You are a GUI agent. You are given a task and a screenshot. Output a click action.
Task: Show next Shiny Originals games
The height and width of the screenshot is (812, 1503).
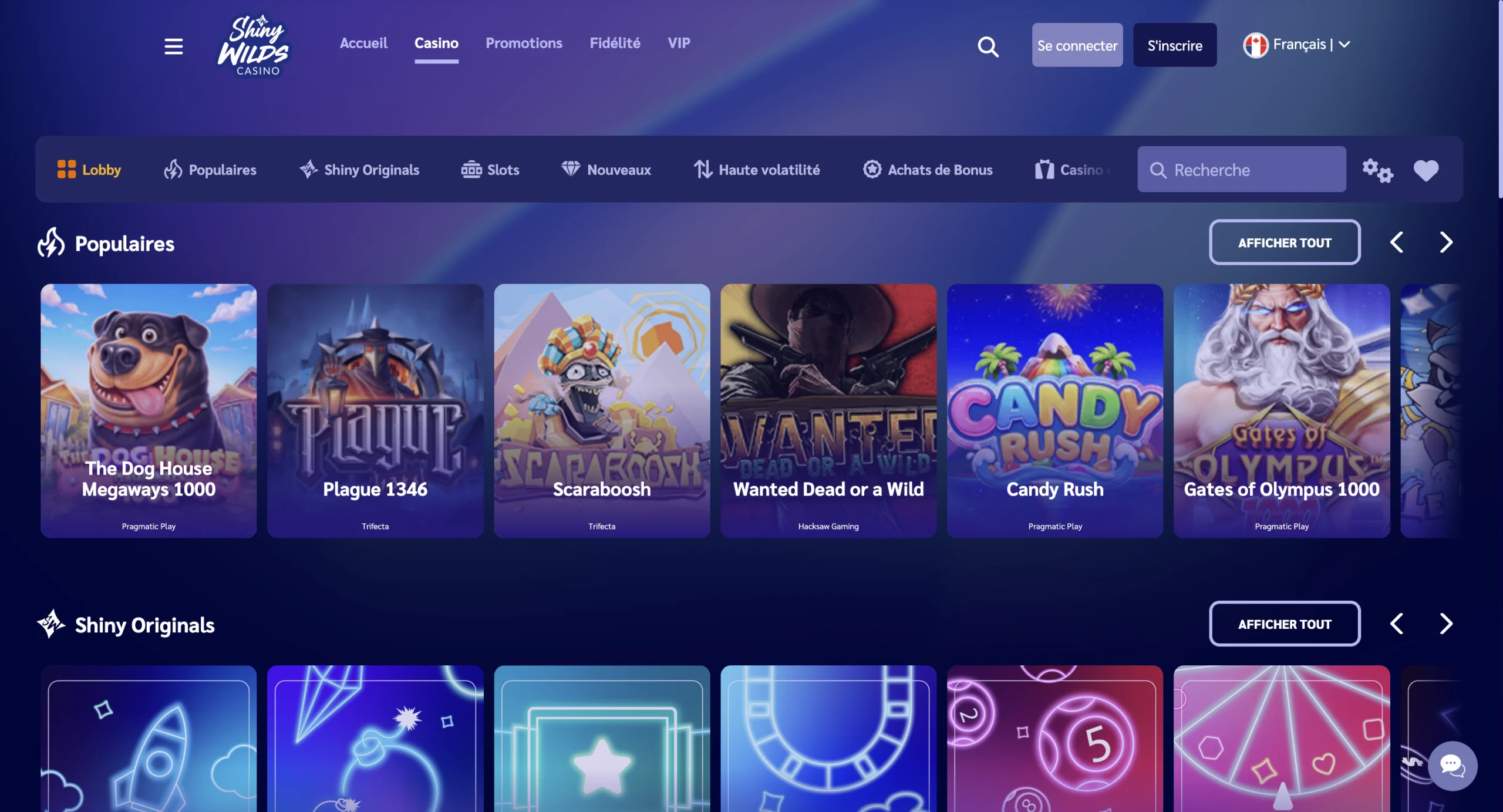(1446, 624)
